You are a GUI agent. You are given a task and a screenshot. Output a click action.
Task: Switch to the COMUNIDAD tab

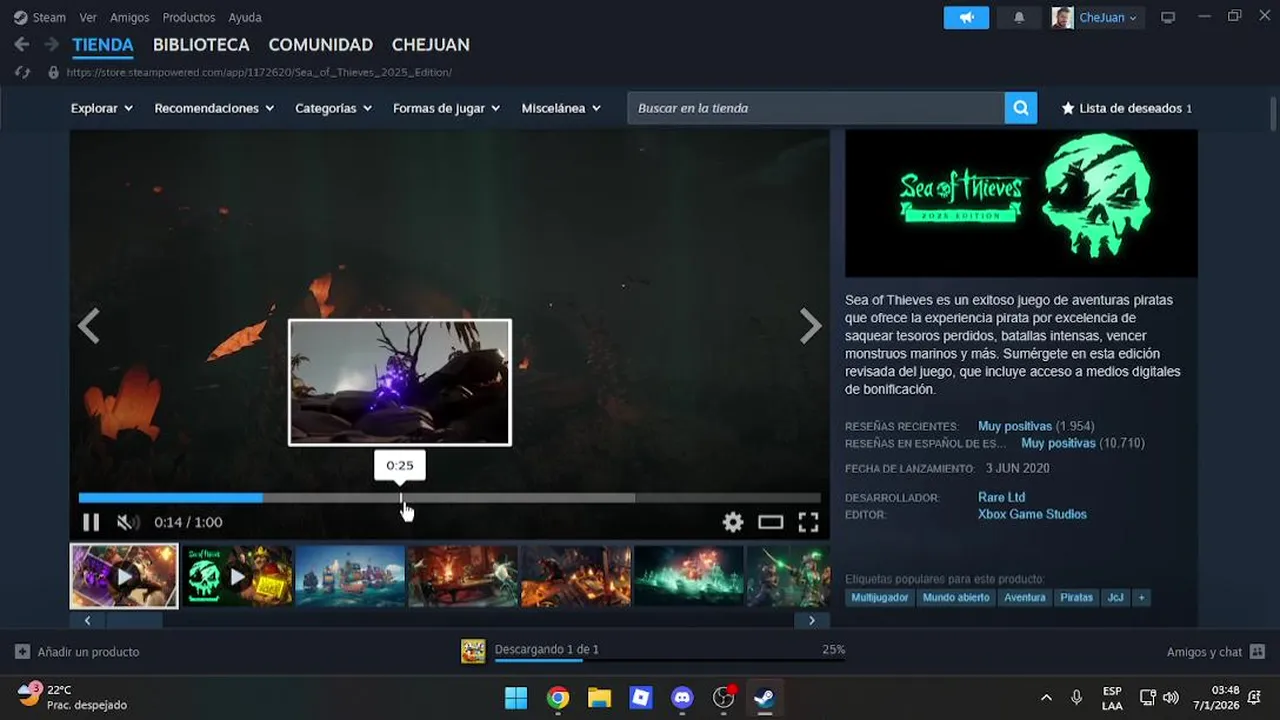point(321,45)
